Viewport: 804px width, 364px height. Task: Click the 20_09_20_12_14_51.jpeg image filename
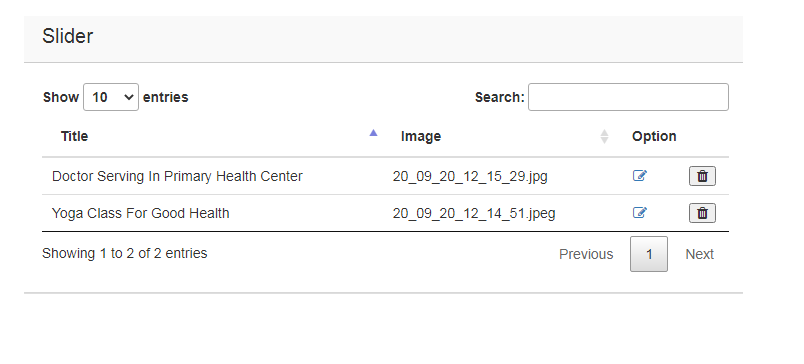click(x=474, y=213)
